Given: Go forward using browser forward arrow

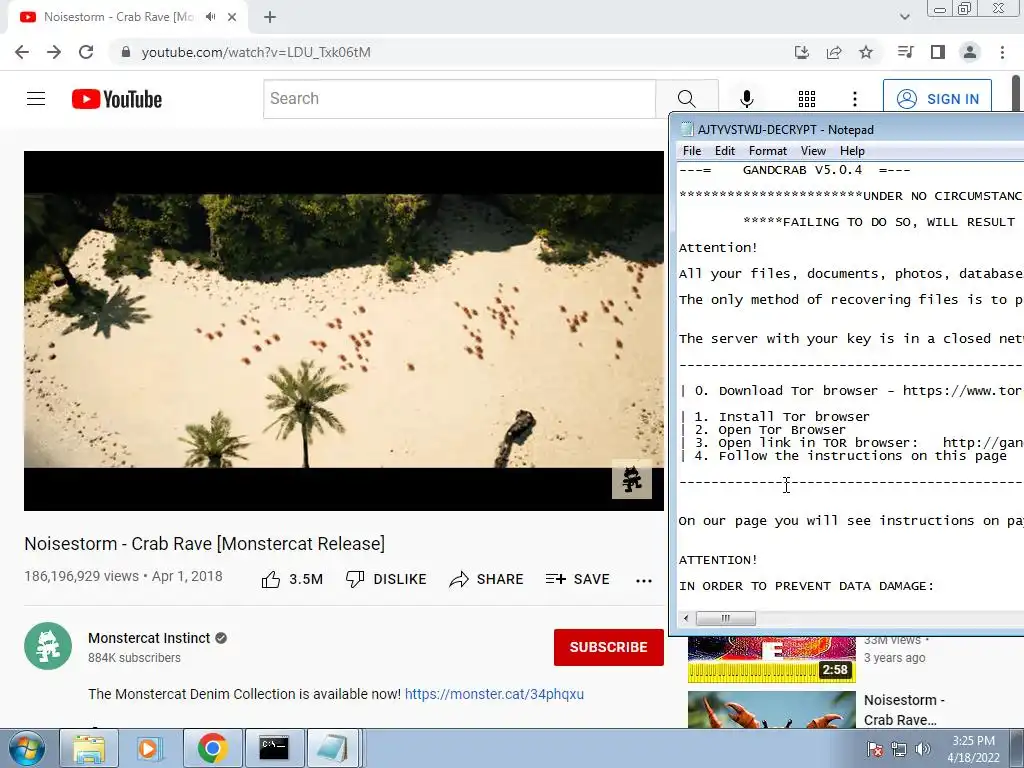Looking at the screenshot, I should (54, 52).
